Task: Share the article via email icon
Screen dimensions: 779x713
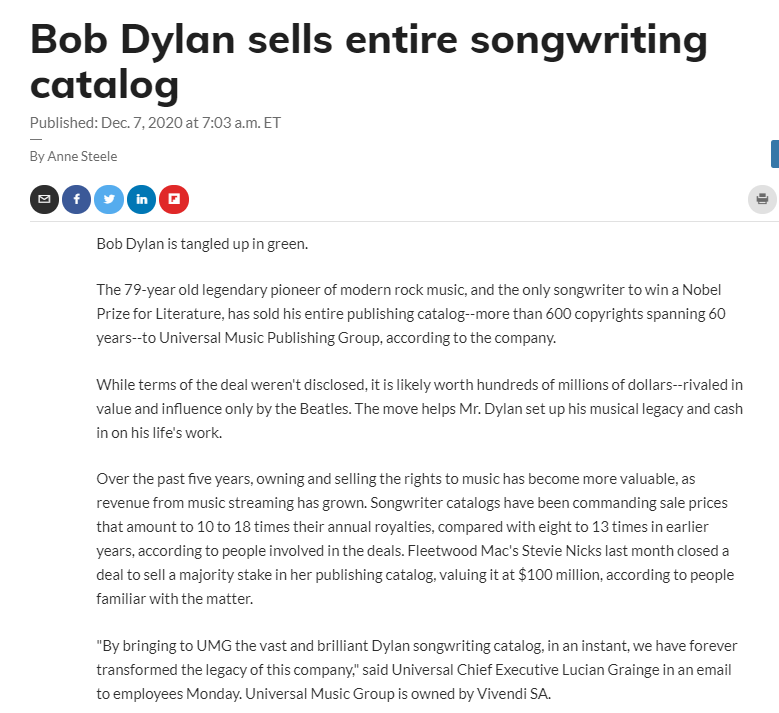Action: [x=44, y=199]
